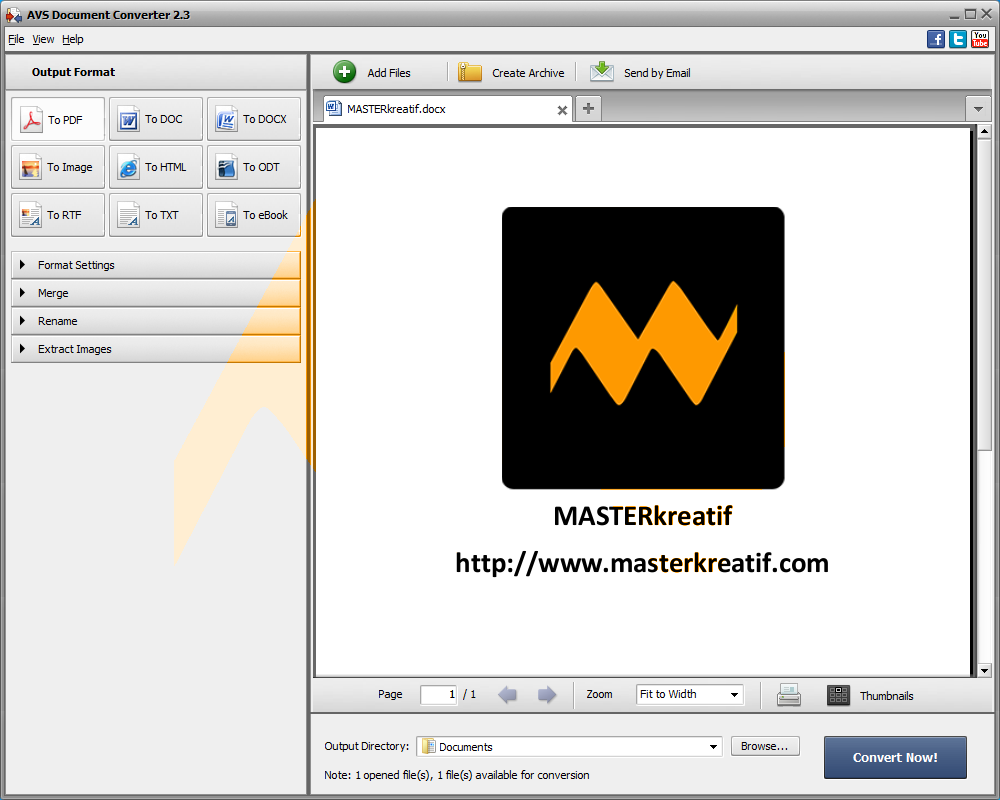
Task: Open the YouTube channel icon
Action: click(x=980, y=39)
